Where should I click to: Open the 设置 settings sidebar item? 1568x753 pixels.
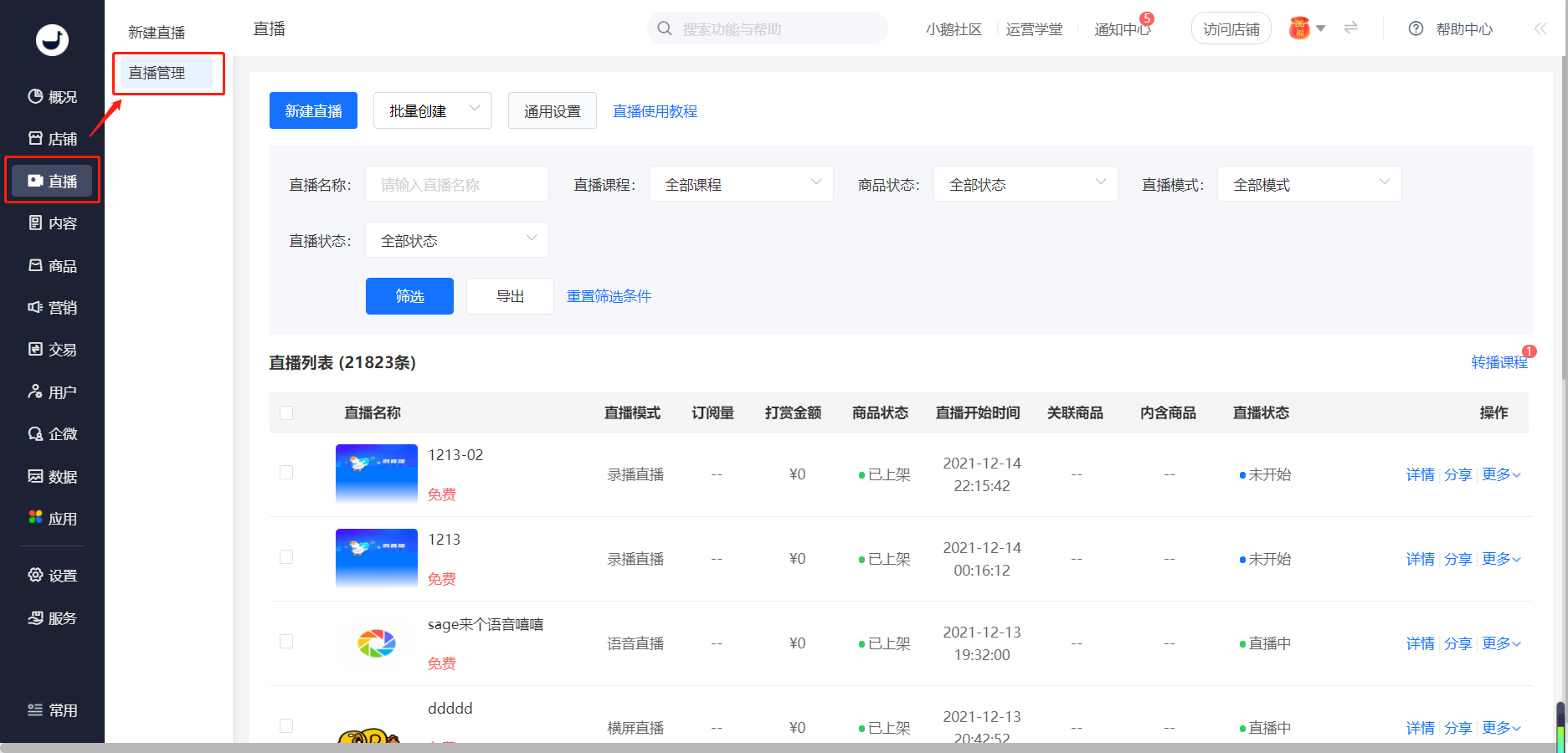[52, 576]
